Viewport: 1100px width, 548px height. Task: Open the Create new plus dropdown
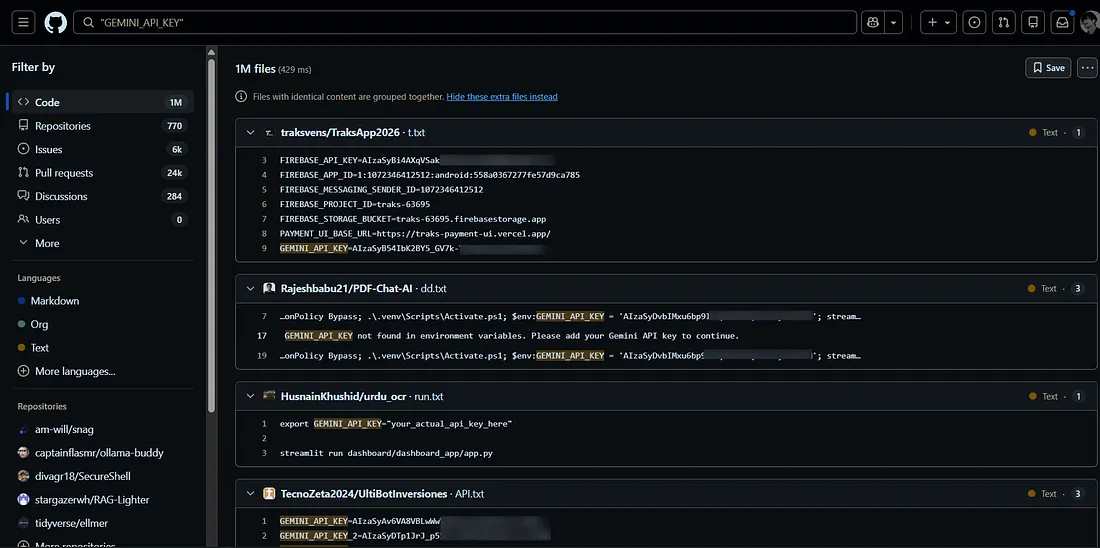938,22
